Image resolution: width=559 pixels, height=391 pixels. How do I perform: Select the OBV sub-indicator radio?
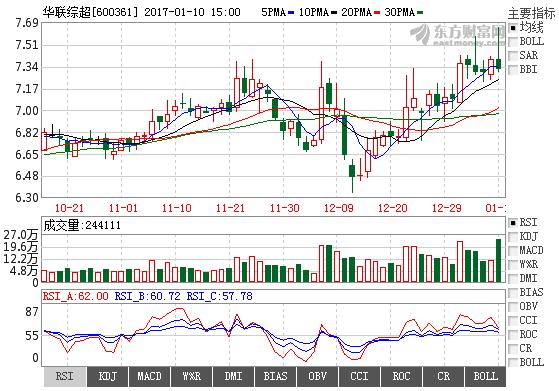coord(513,307)
